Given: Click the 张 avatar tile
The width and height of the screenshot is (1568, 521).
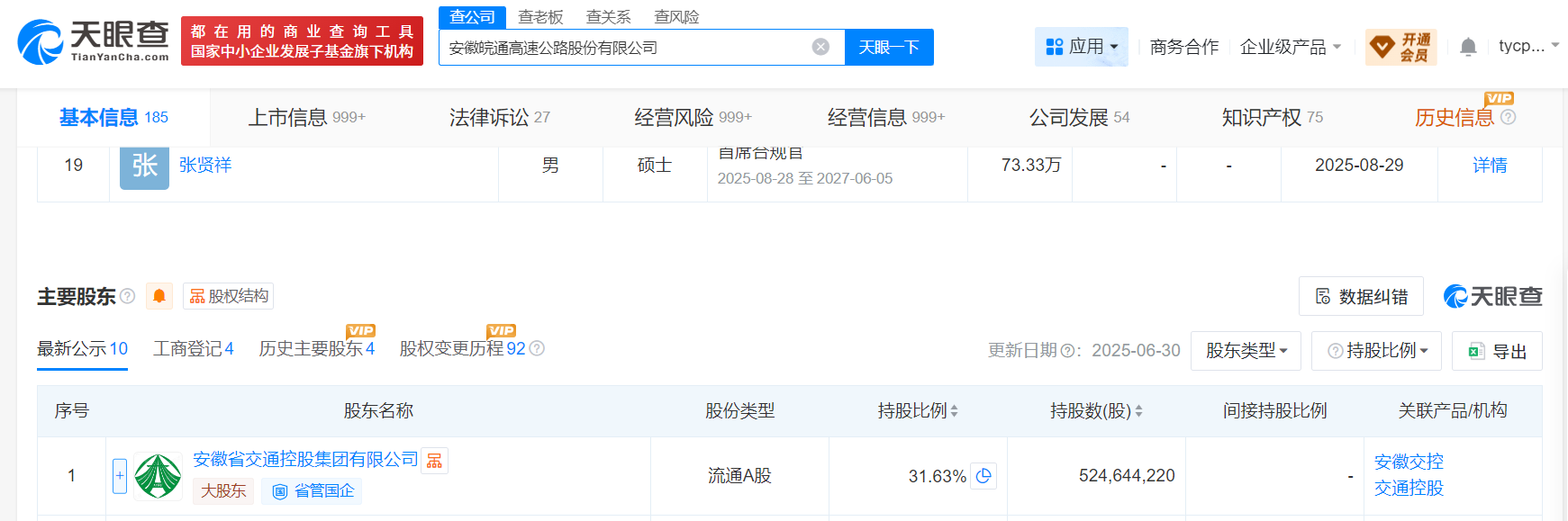Looking at the screenshot, I should pyautogui.click(x=144, y=167).
